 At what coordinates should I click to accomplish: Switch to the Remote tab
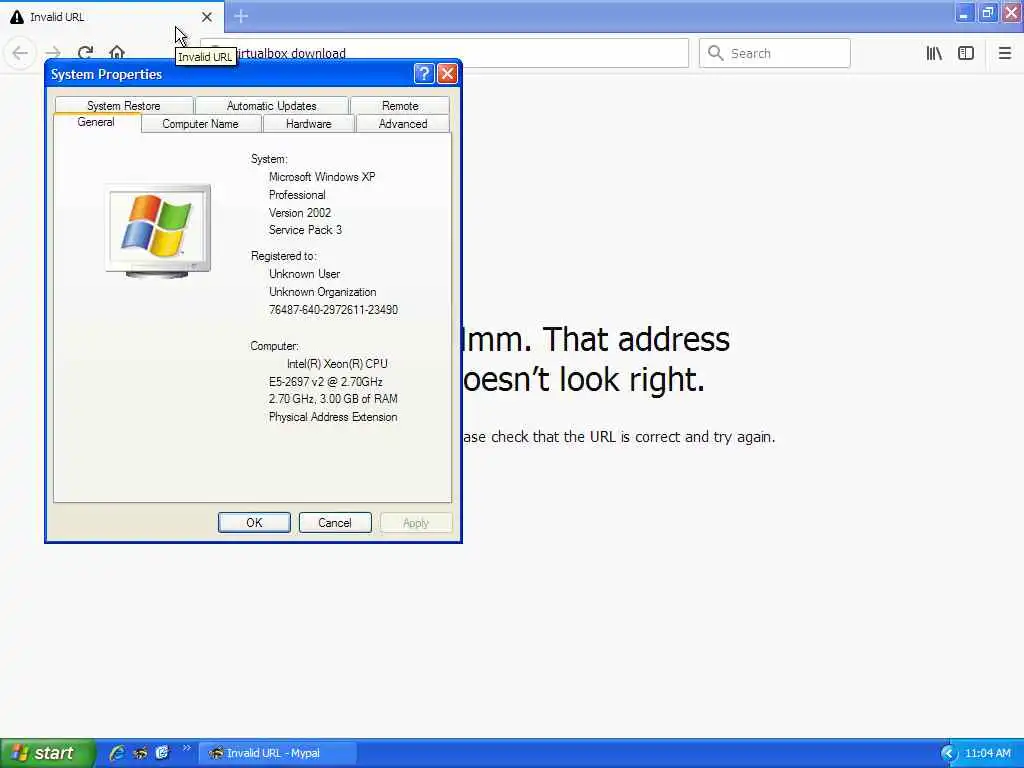[400, 106]
